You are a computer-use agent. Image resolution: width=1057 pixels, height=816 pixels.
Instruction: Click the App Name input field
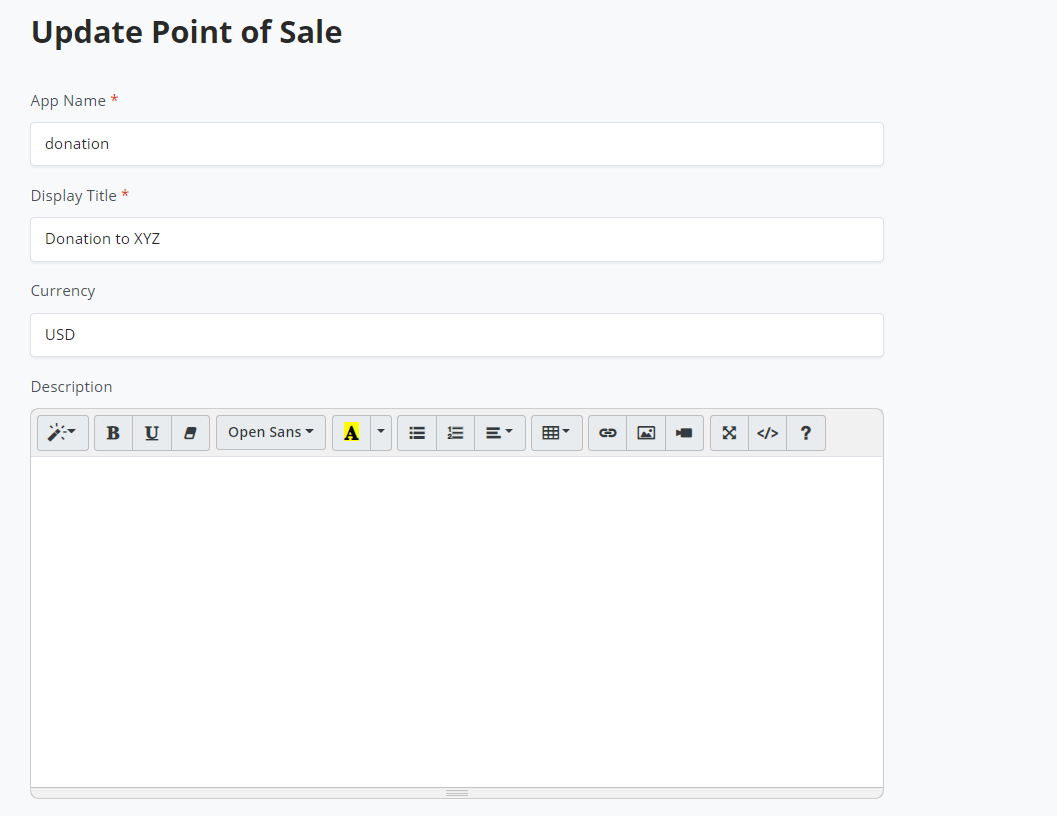pyautogui.click(x=457, y=144)
